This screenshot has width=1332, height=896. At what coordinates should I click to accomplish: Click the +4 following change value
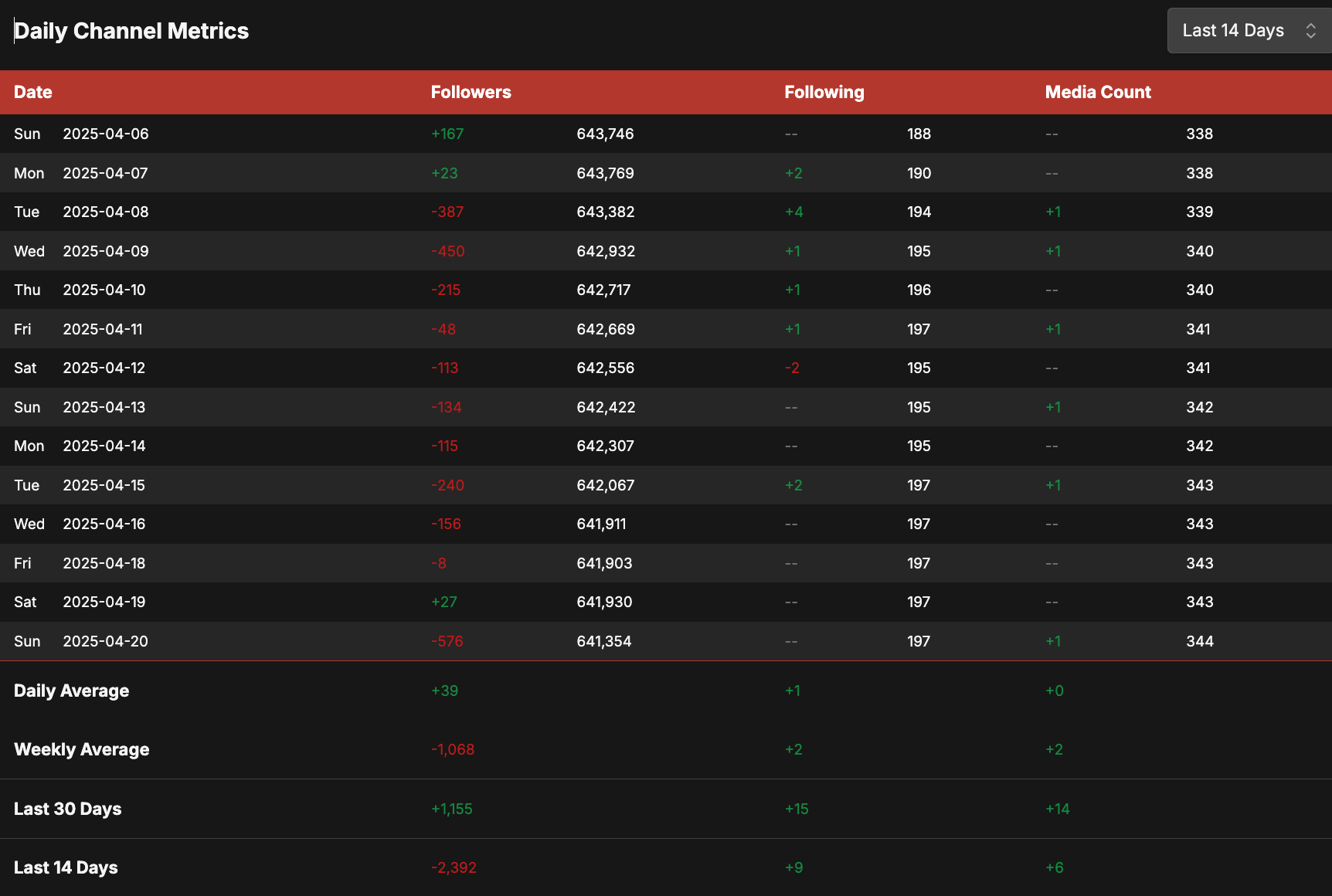tap(793, 212)
